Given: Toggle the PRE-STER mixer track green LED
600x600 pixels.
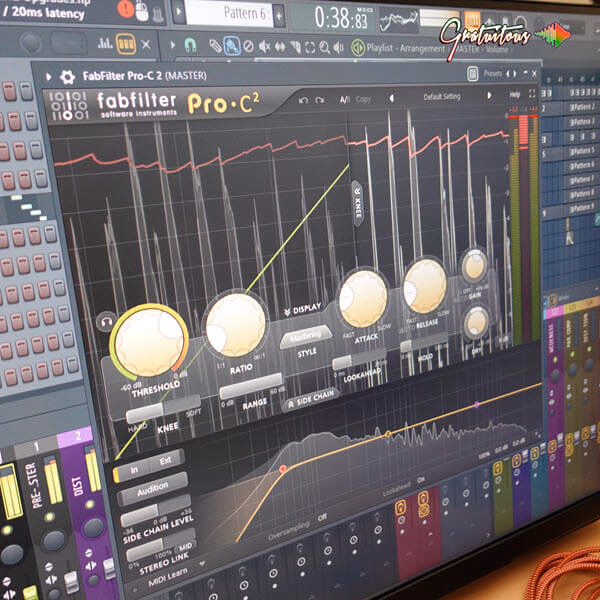Looking at the screenshot, I should (49, 517).
